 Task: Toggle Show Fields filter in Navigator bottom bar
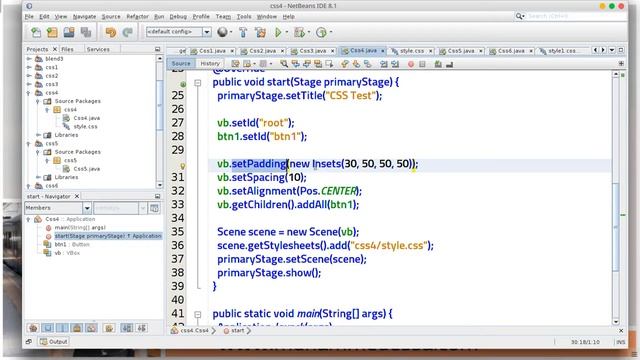coord(48,328)
